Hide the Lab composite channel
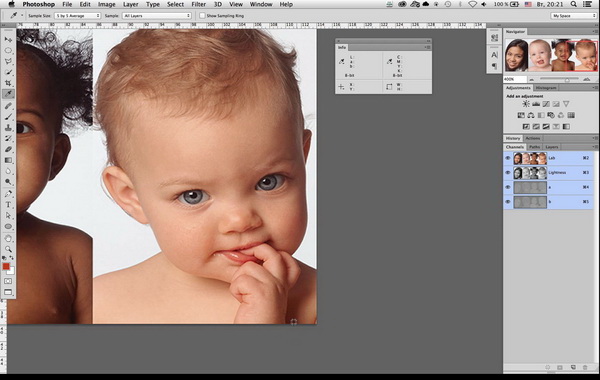This screenshot has height=380, width=600. point(508,158)
